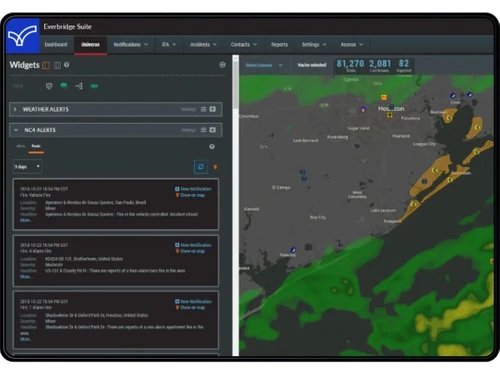This screenshot has width=500, height=375.
Task: Expand the Weather Alerts widget
Action: pyautogui.click(x=15, y=109)
